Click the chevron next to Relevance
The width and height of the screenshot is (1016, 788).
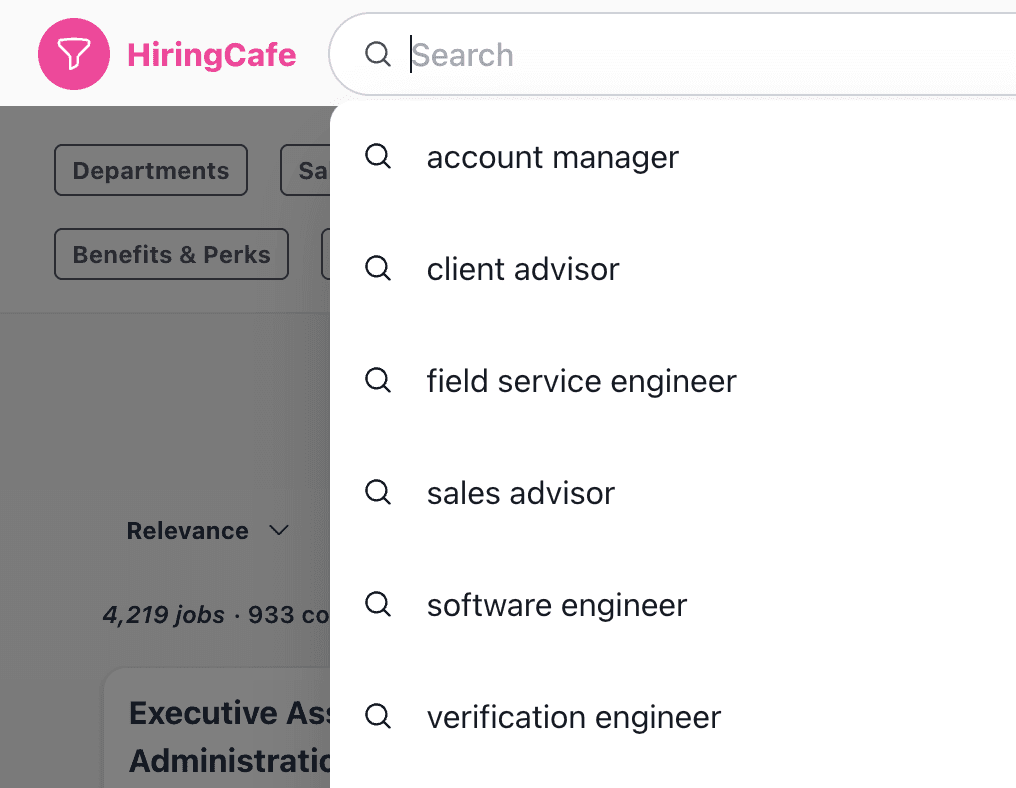tap(279, 530)
